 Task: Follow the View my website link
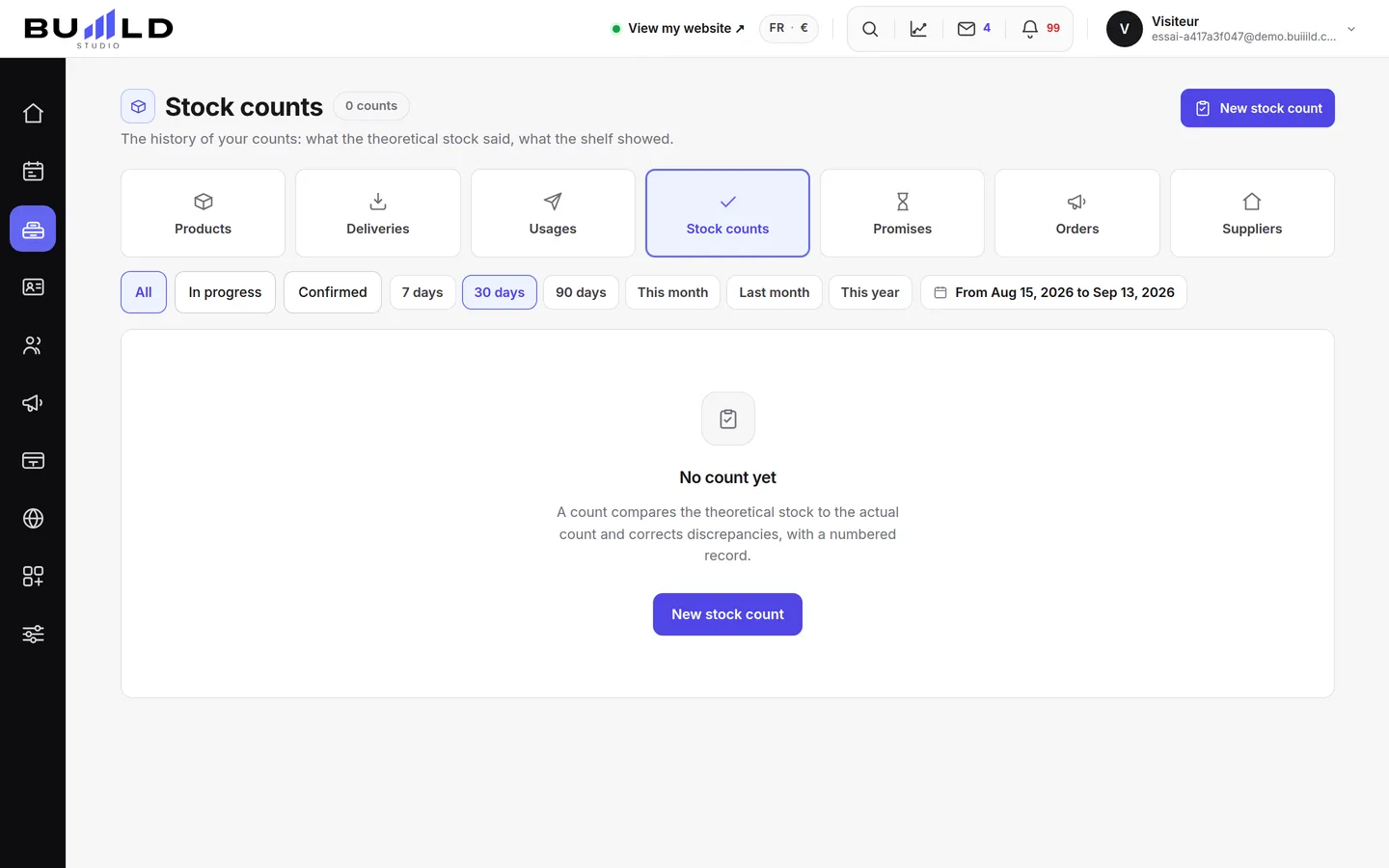tap(678, 29)
